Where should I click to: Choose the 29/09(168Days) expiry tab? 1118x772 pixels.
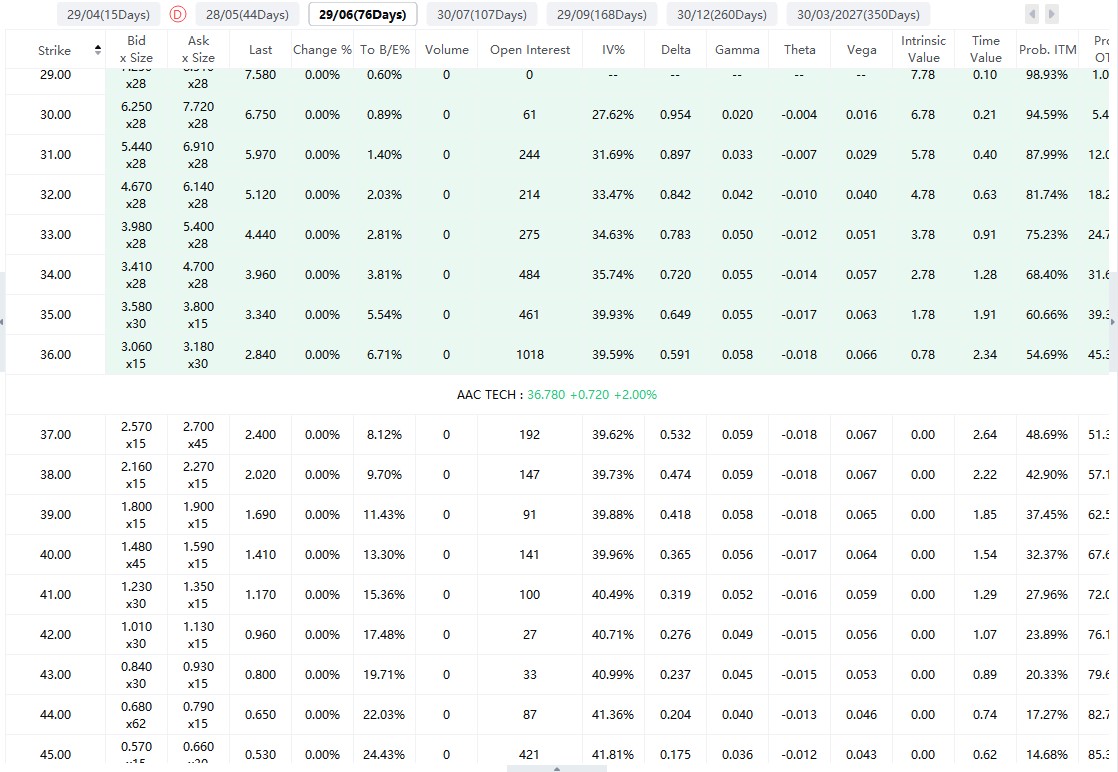[x=602, y=14]
